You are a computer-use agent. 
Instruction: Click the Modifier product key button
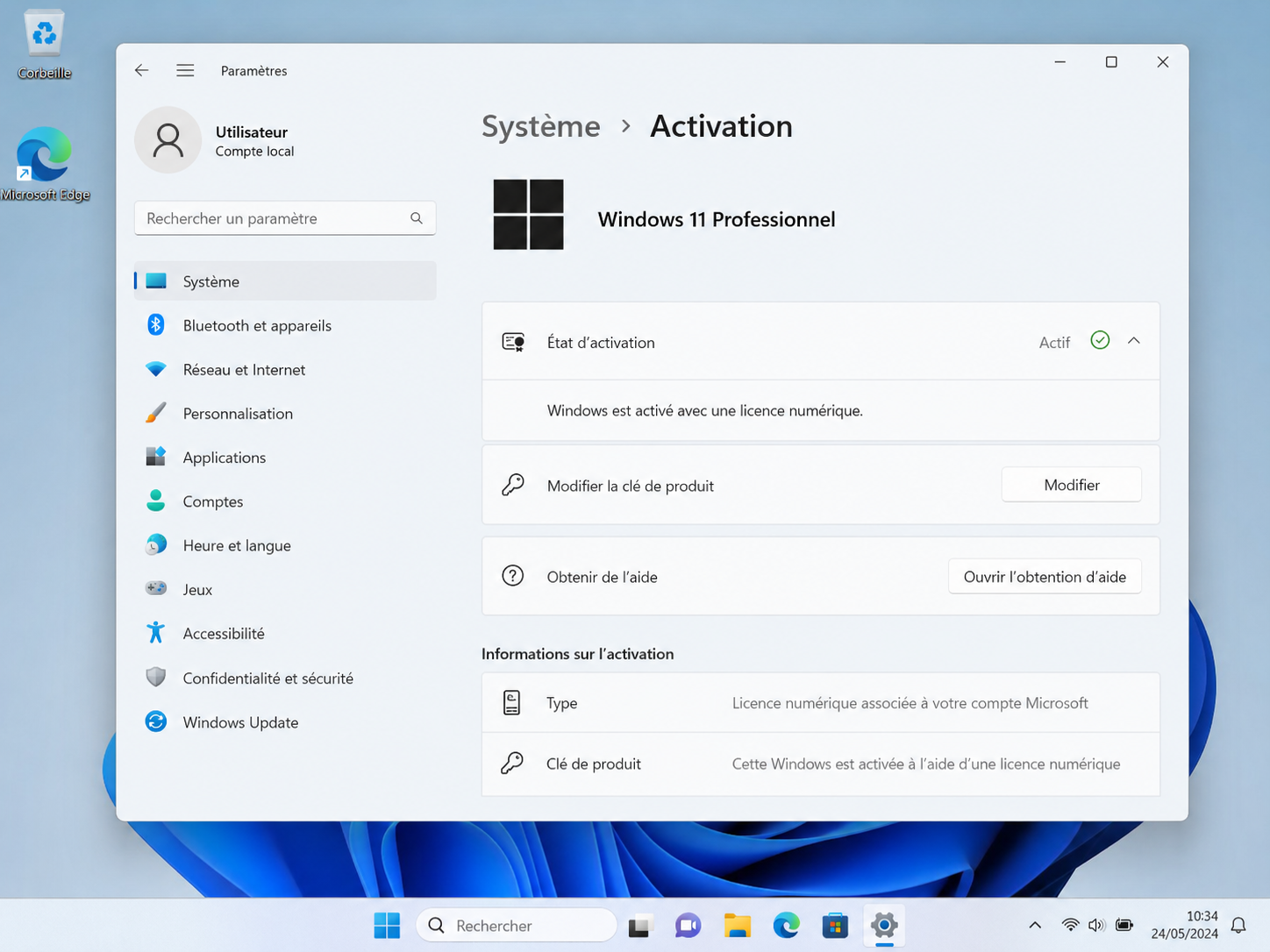1072,485
